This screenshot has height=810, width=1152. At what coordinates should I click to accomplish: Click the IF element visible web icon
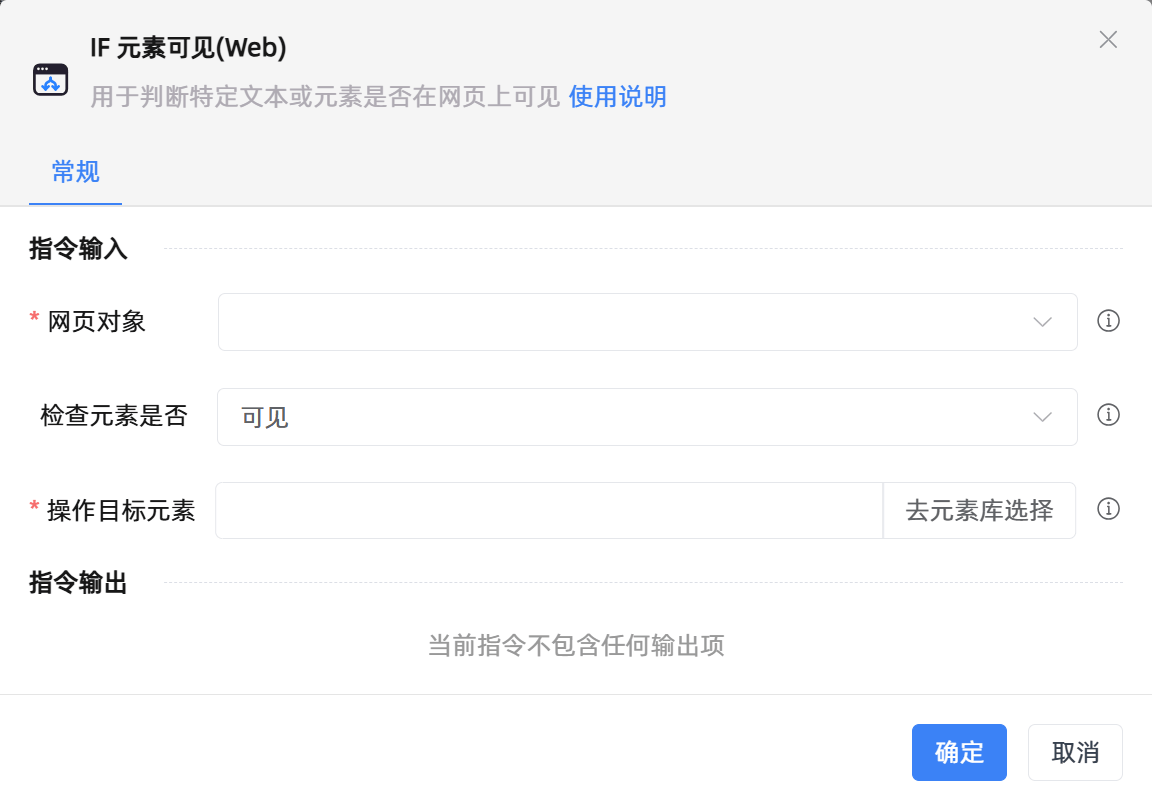click(x=51, y=79)
